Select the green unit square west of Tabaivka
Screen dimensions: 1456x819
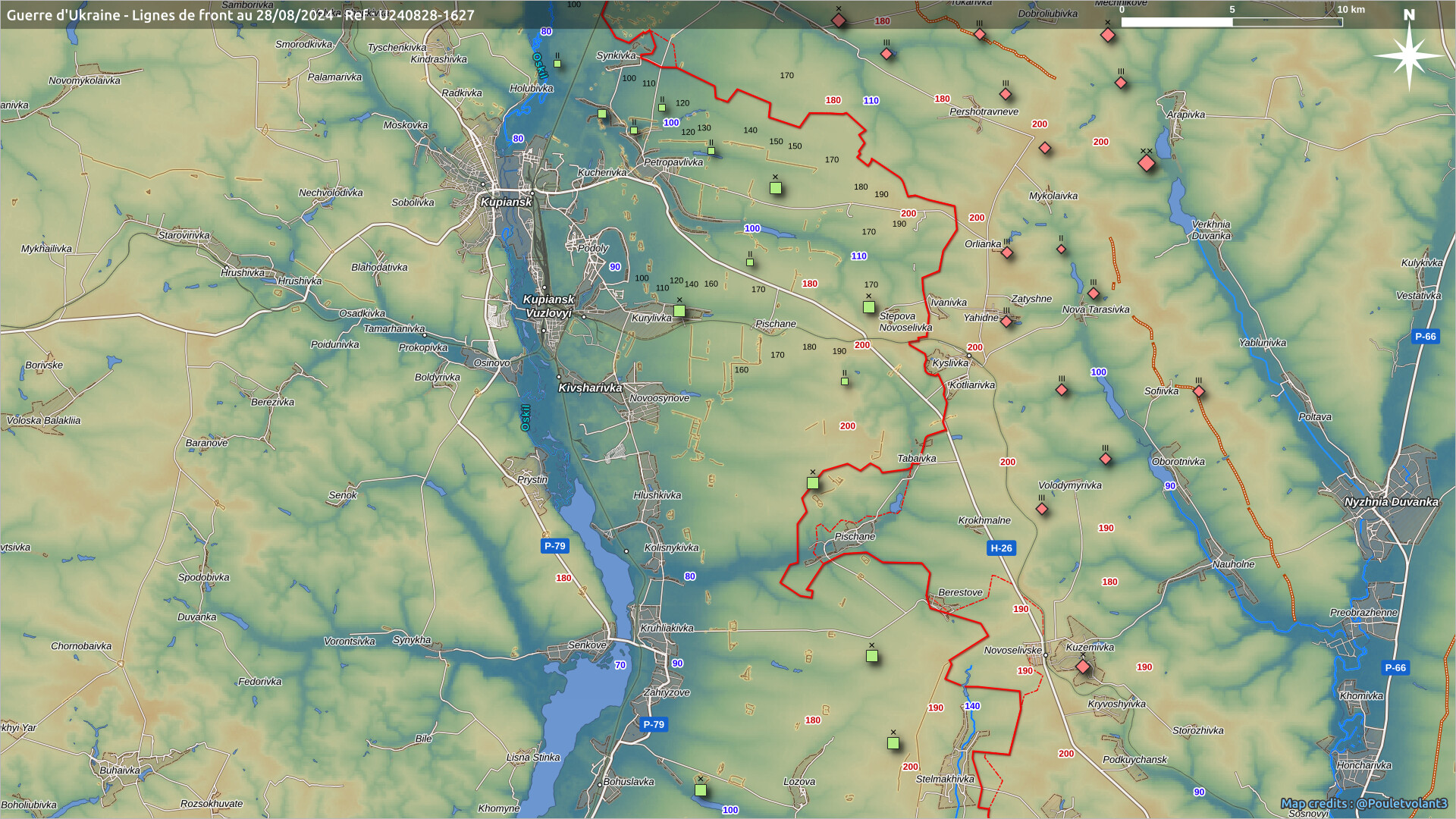tap(813, 483)
